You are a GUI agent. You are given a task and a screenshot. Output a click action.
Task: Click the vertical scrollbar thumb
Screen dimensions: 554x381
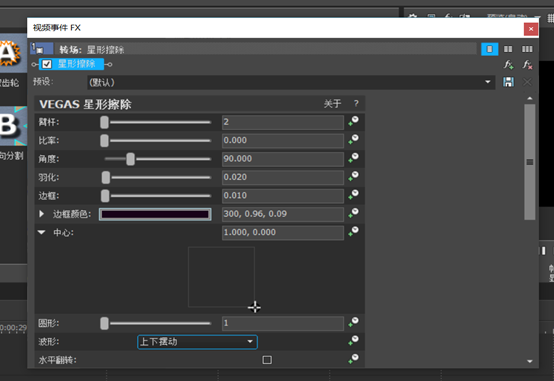point(530,162)
